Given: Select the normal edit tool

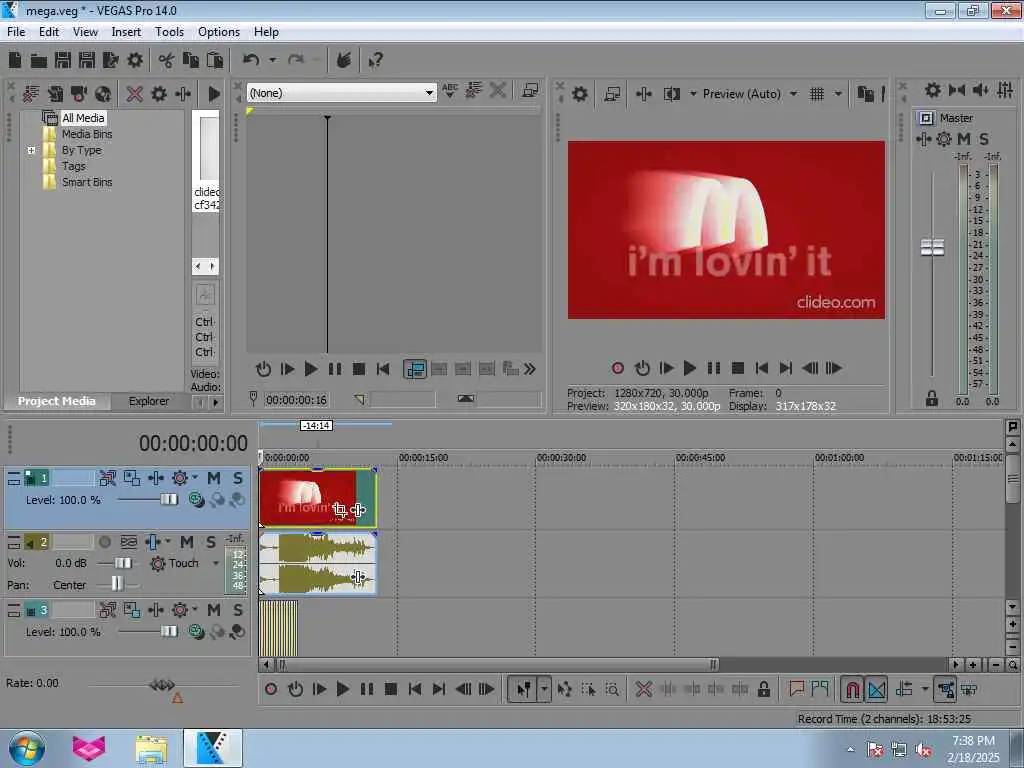Looking at the screenshot, I should click(523, 689).
